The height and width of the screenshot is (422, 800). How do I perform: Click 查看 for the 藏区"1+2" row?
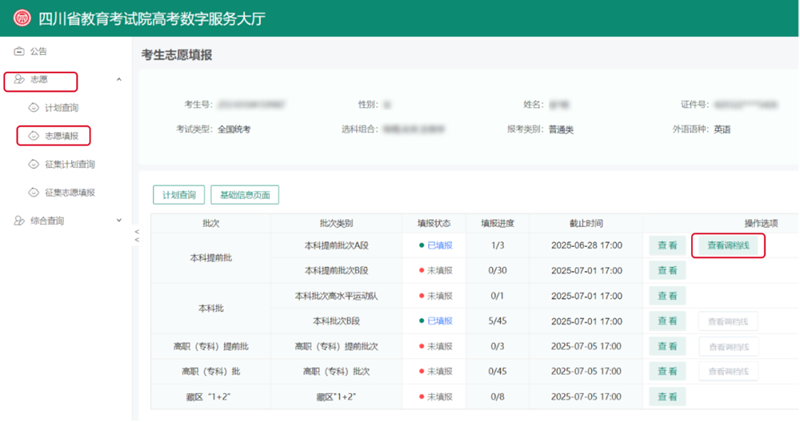pyautogui.click(x=667, y=396)
